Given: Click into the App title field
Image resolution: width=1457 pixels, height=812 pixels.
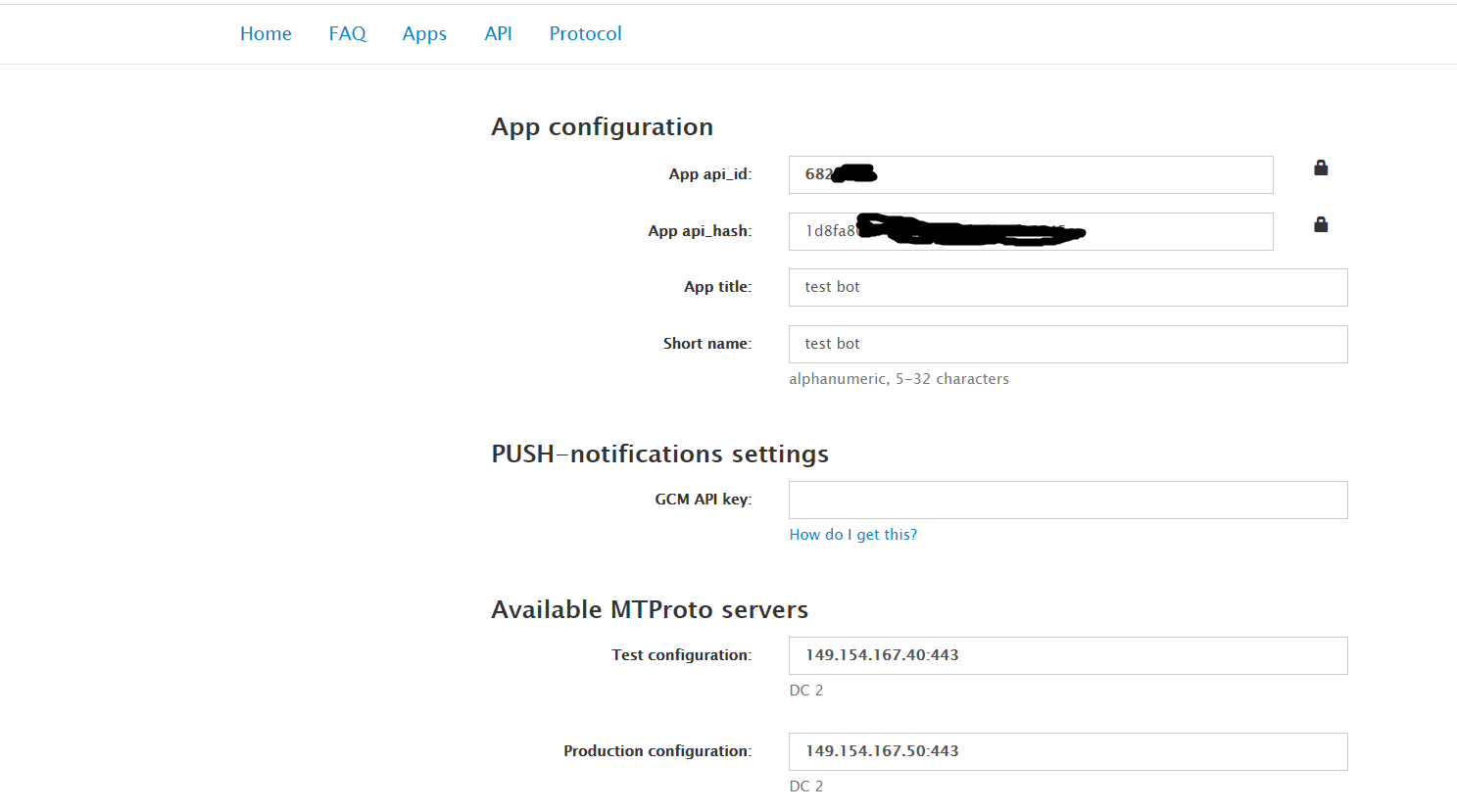Looking at the screenshot, I should coord(1068,287).
